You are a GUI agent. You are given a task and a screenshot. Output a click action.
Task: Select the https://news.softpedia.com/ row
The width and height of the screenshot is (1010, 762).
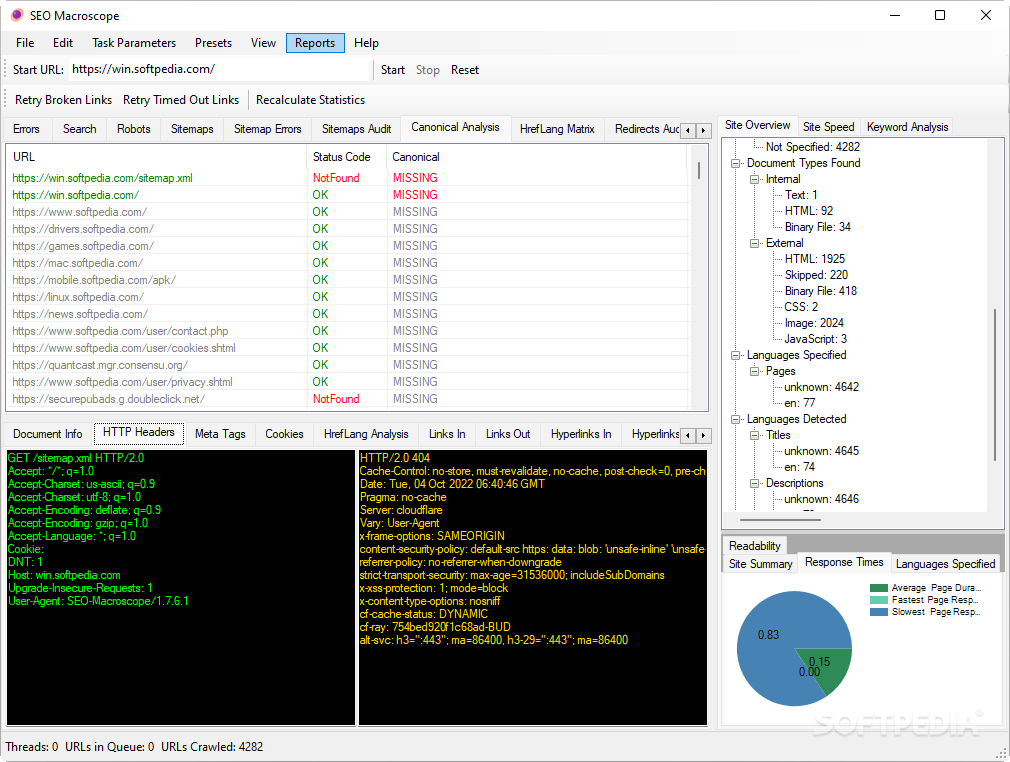click(347, 314)
